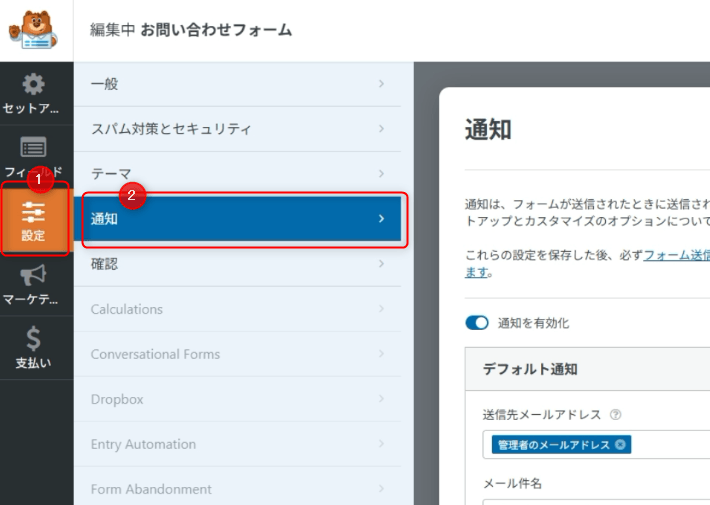Open the 一般 settings section
The height and width of the screenshot is (505, 710).
[x=238, y=84]
